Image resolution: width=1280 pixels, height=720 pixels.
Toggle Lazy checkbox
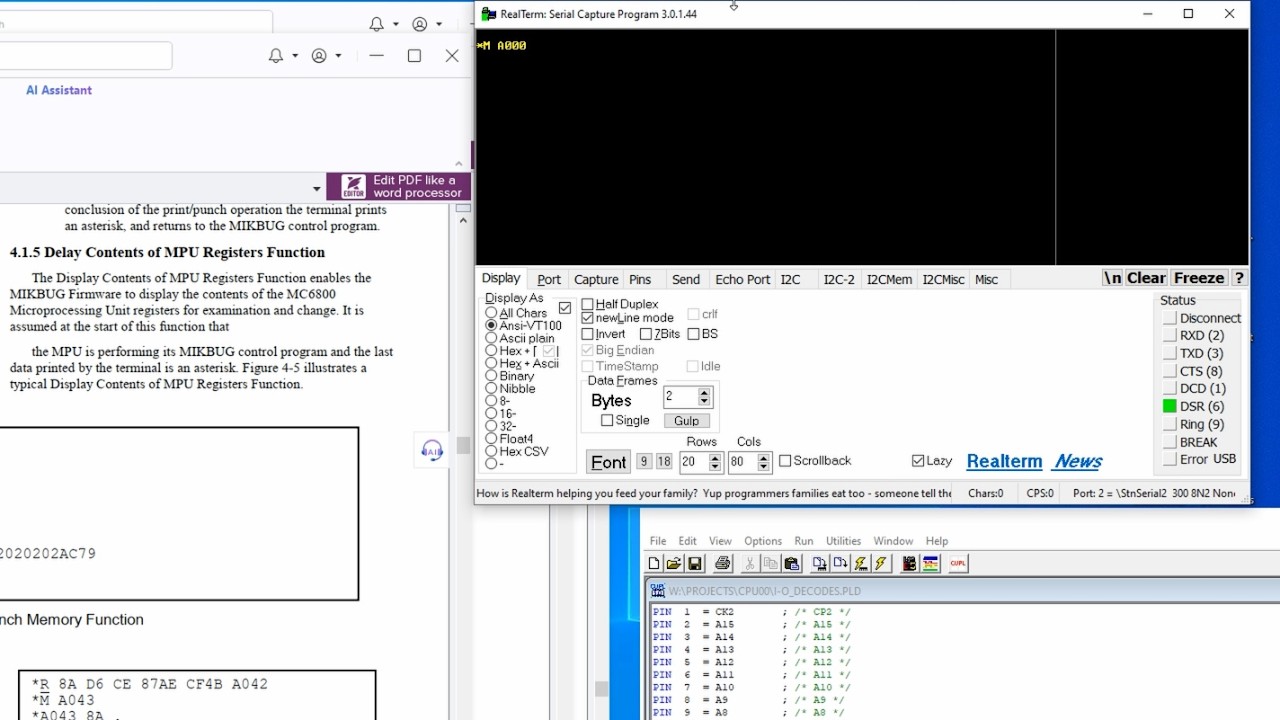pyautogui.click(x=918, y=461)
